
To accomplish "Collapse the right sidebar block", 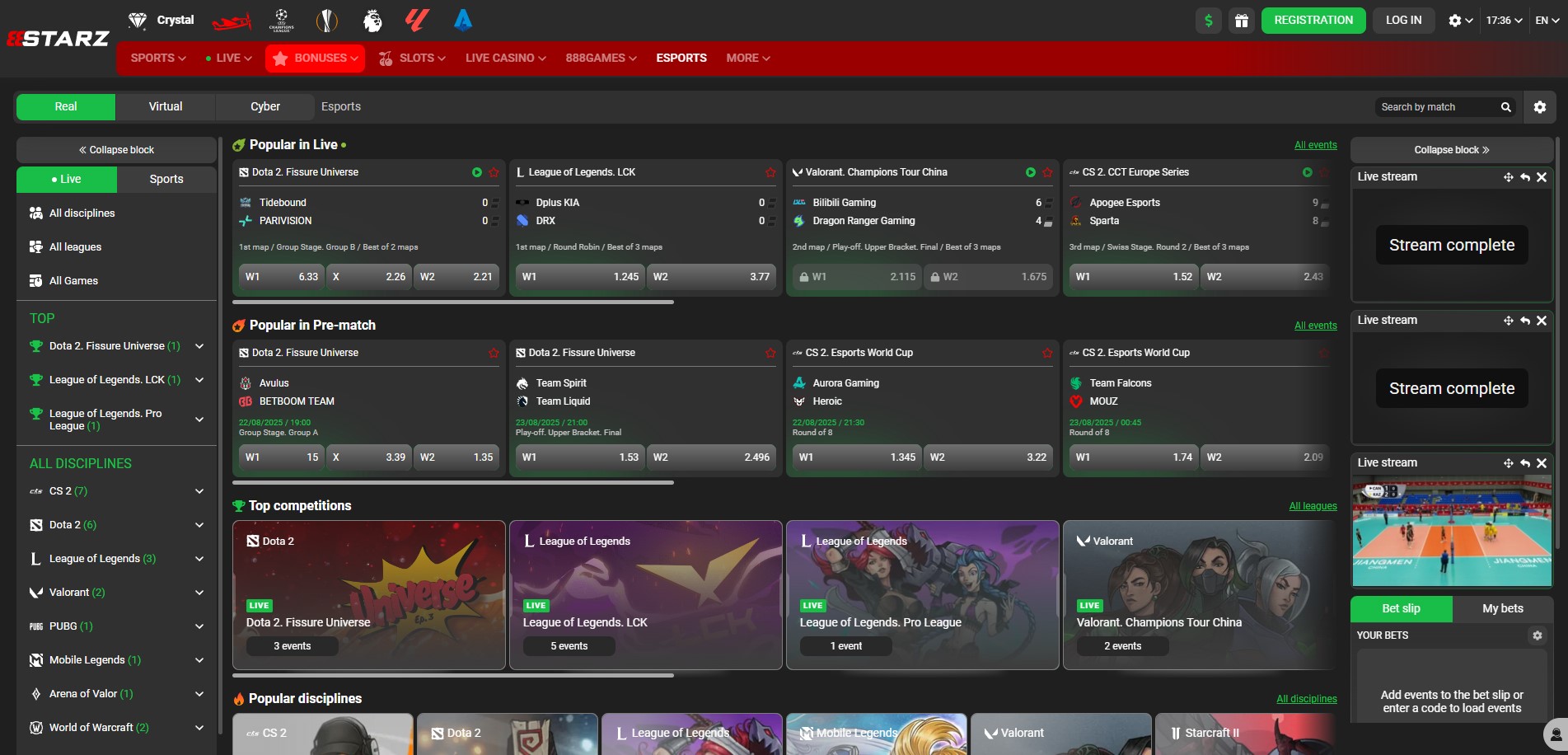I will pyautogui.click(x=1452, y=150).
